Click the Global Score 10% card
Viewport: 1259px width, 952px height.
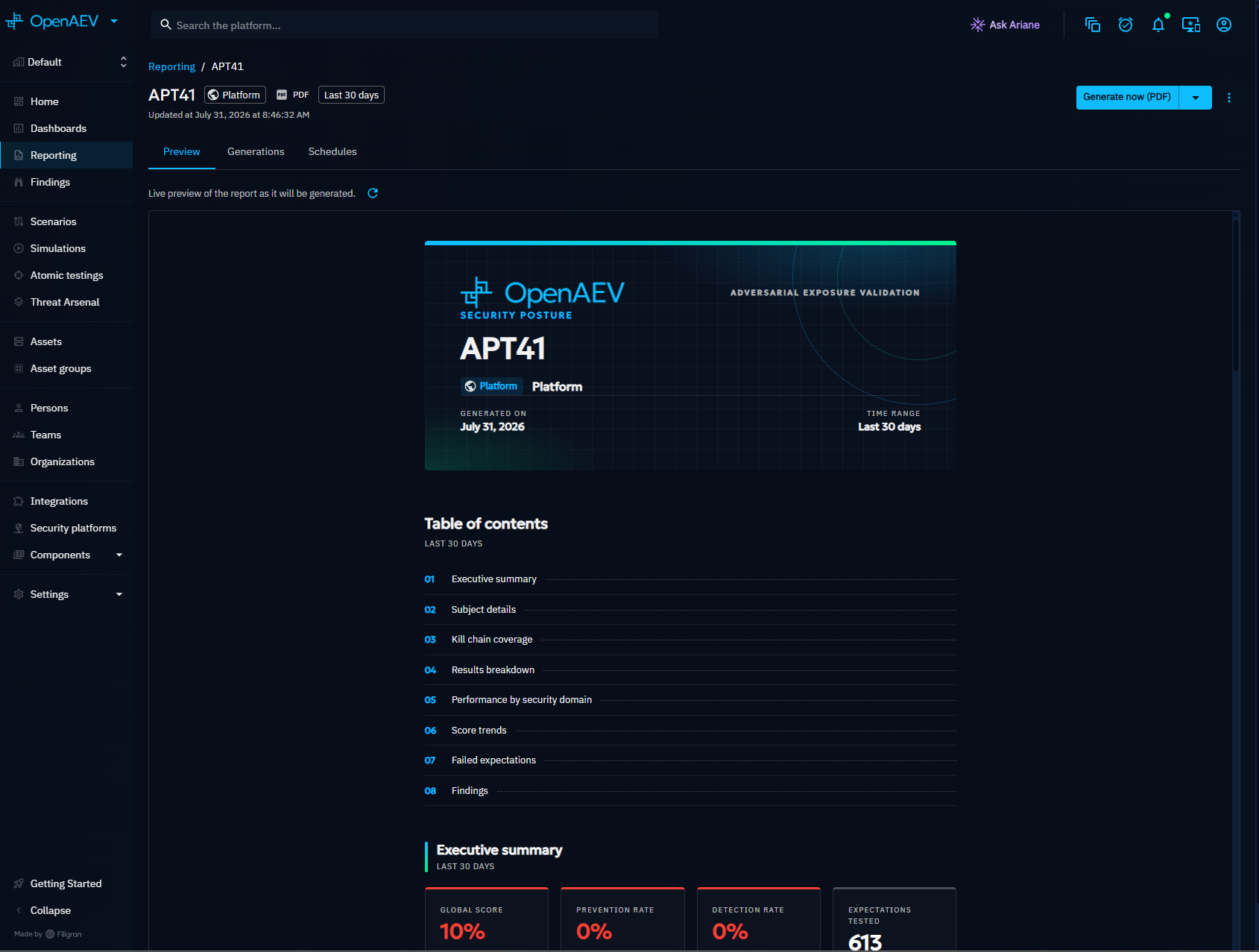487,919
